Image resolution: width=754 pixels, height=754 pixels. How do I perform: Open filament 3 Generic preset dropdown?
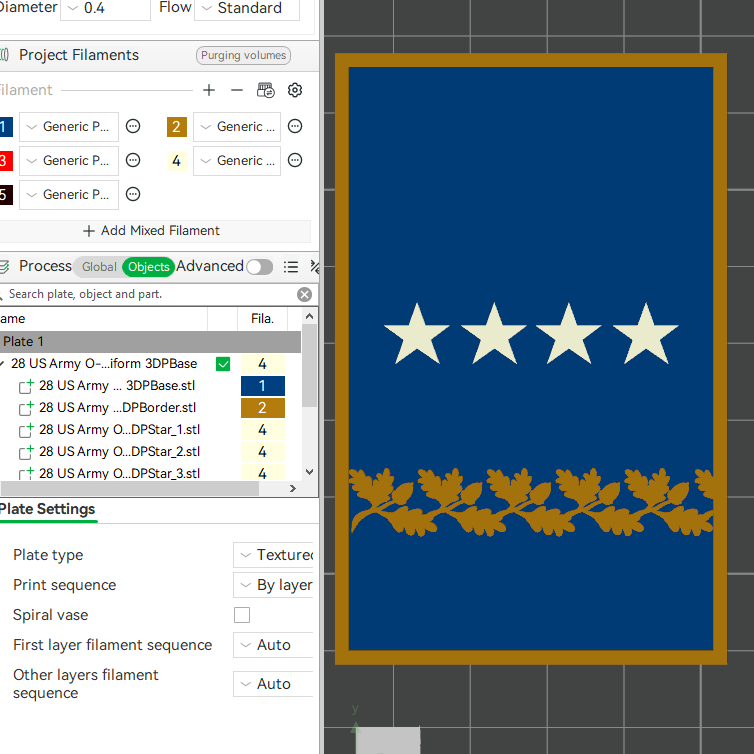(69, 161)
